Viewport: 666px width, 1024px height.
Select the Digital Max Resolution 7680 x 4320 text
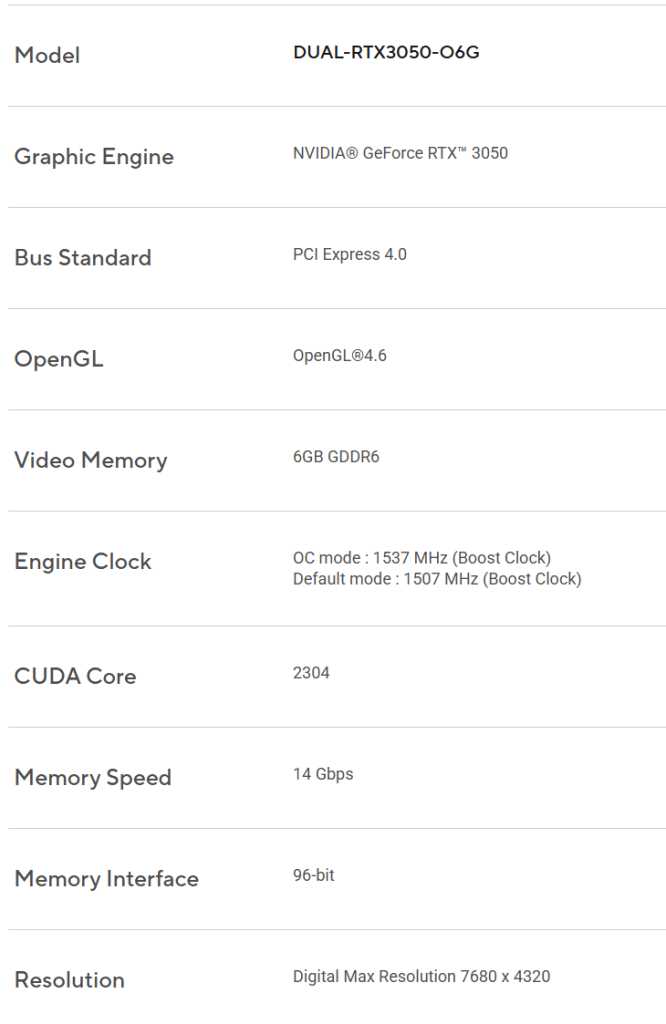coord(421,977)
